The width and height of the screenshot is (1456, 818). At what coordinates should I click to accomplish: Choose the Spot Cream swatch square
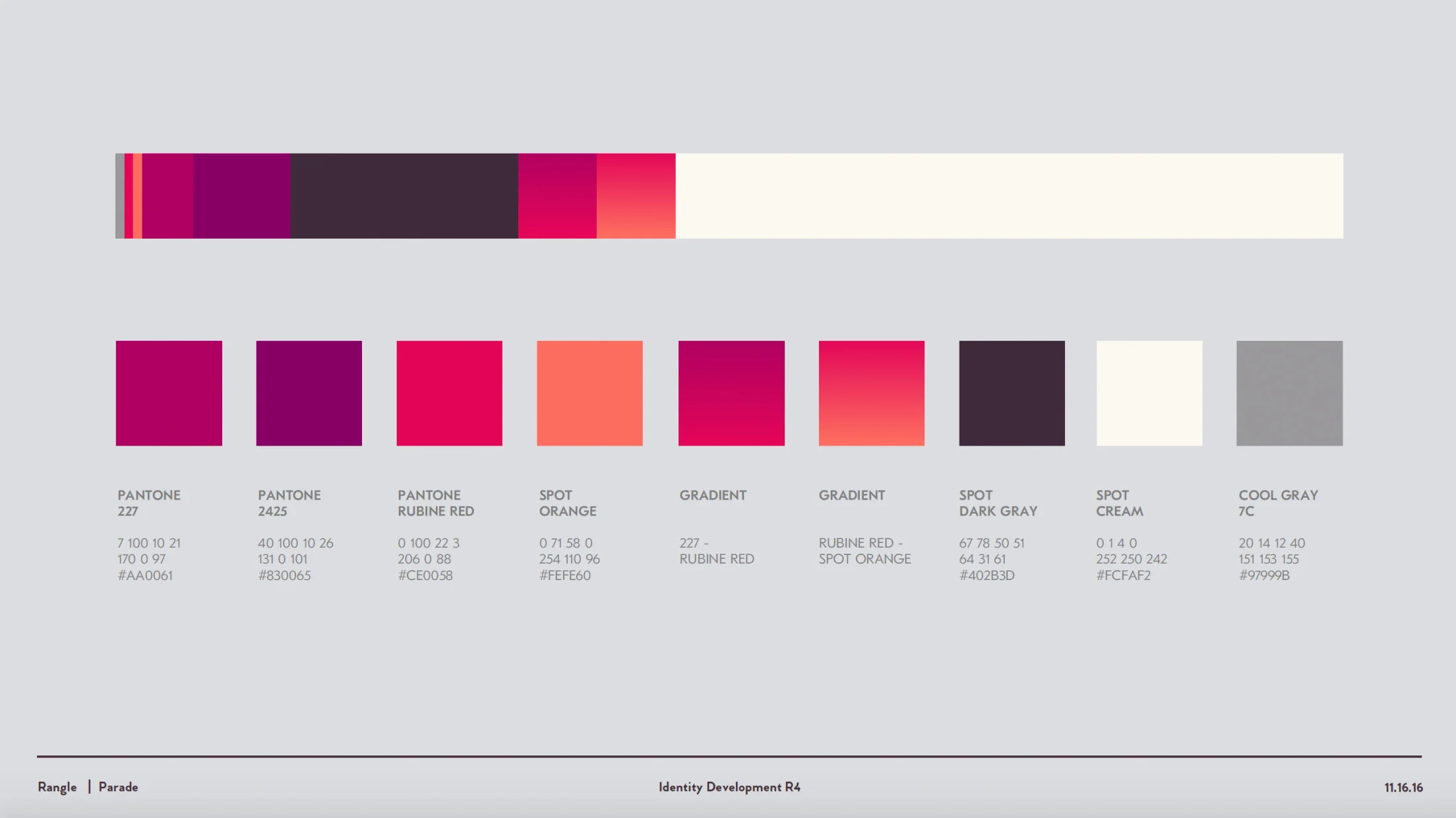[x=1149, y=393]
